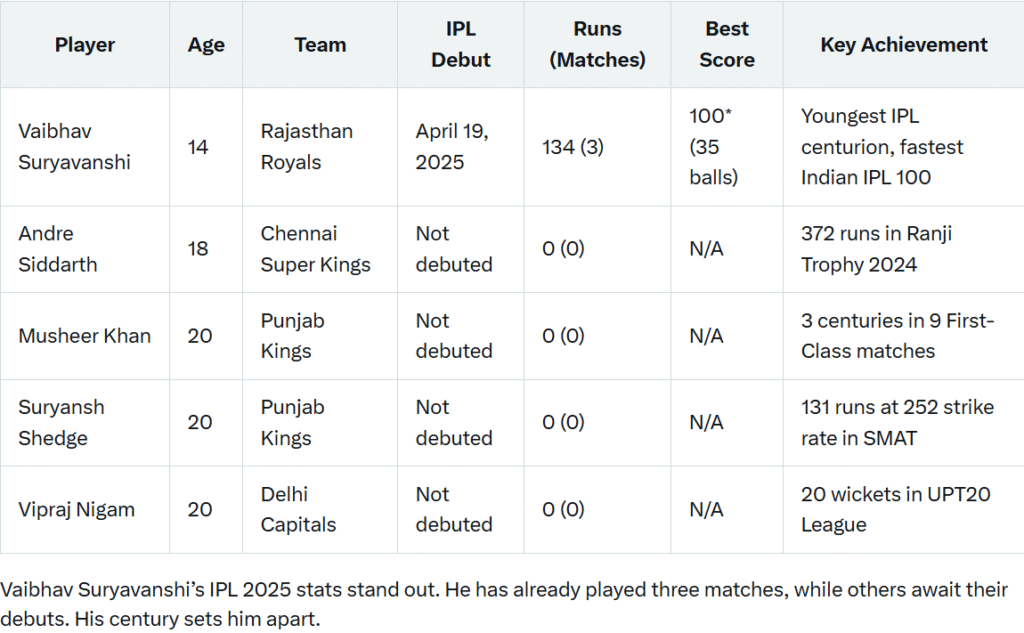1024x633 pixels.
Task: Click the Best Score column header
Action: [x=727, y=45]
